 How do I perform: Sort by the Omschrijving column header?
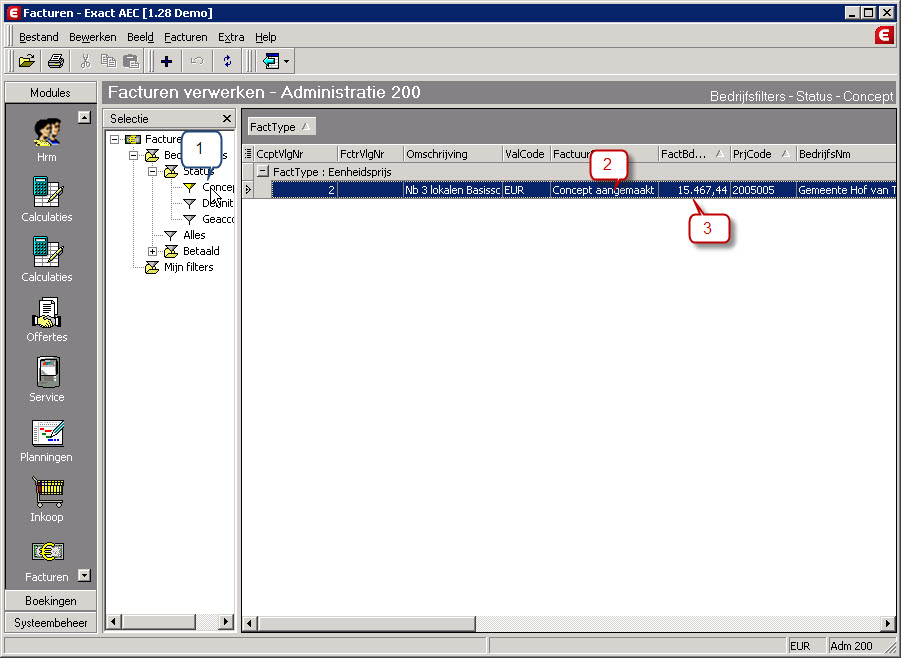coord(453,154)
